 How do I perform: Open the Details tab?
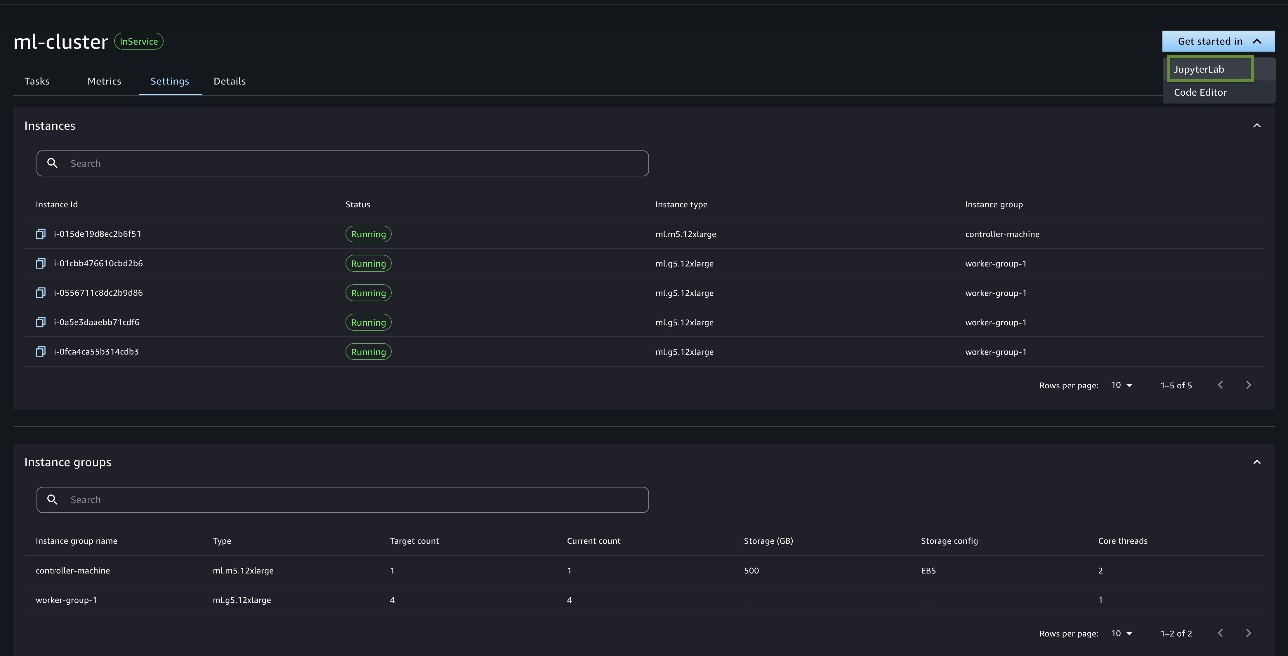[229, 81]
